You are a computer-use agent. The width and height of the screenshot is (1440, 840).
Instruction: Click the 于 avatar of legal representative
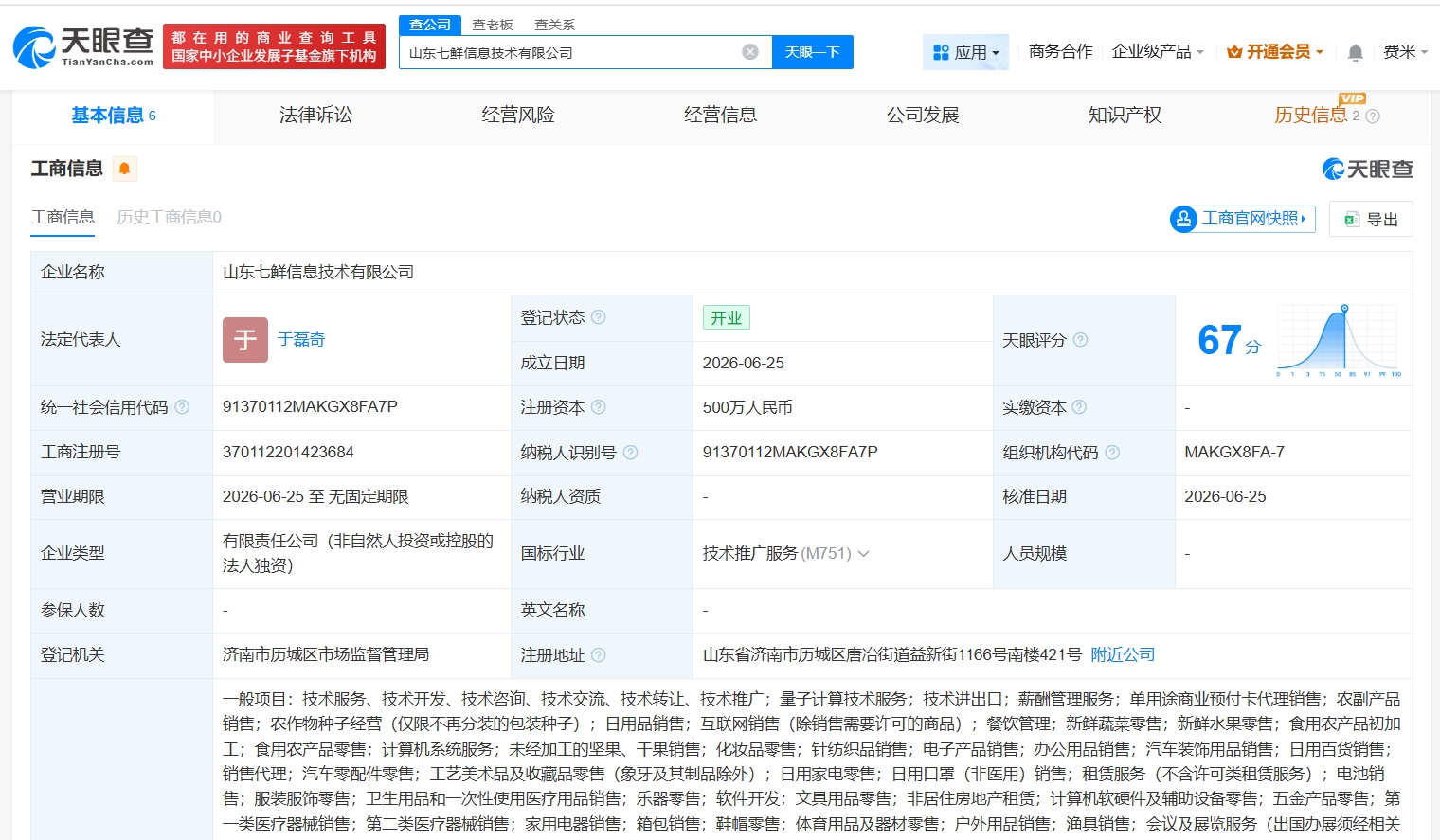pos(245,340)
